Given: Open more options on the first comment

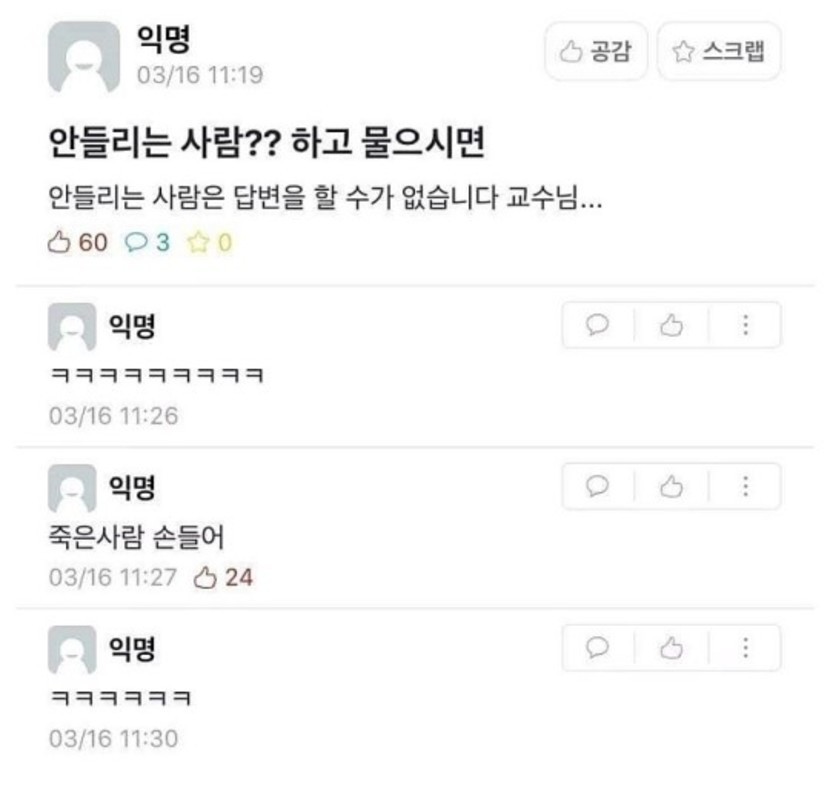Looking at the screenshot, I should (x=745, y=325).
